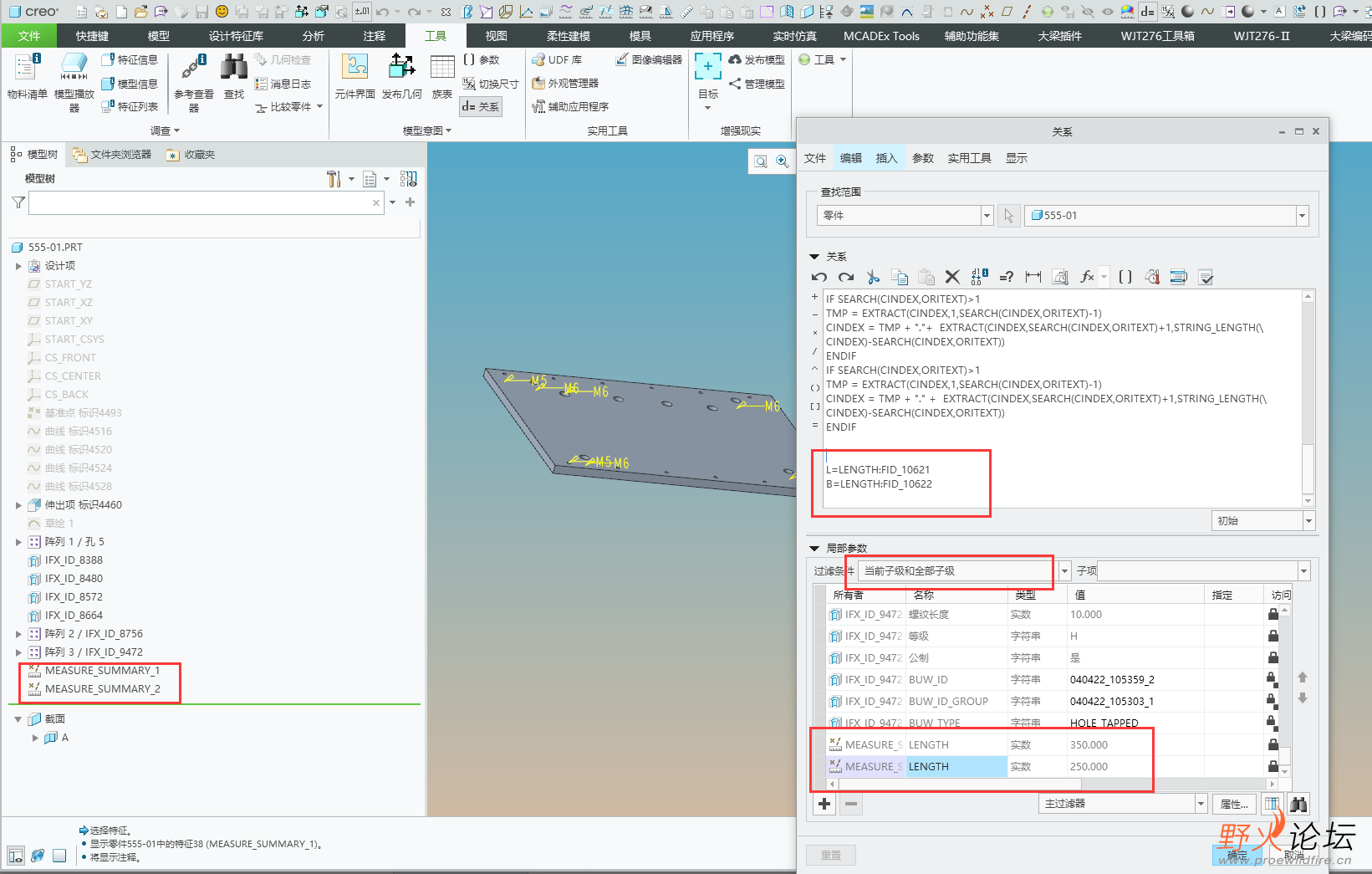Create new file from quick access toolbar
The image size is (1372, 874).
(121, 12)
